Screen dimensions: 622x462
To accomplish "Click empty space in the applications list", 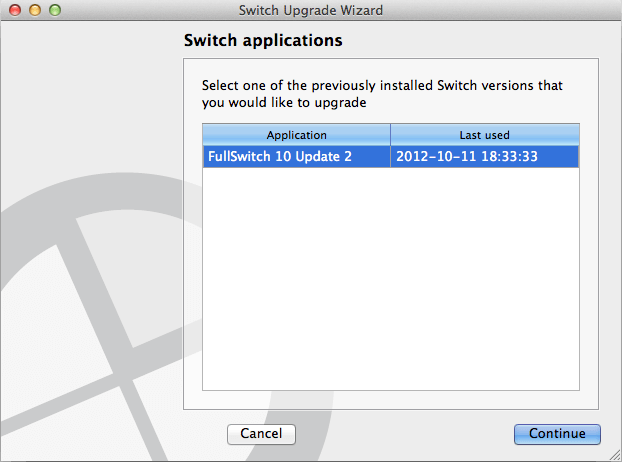I will click(391, 278).
